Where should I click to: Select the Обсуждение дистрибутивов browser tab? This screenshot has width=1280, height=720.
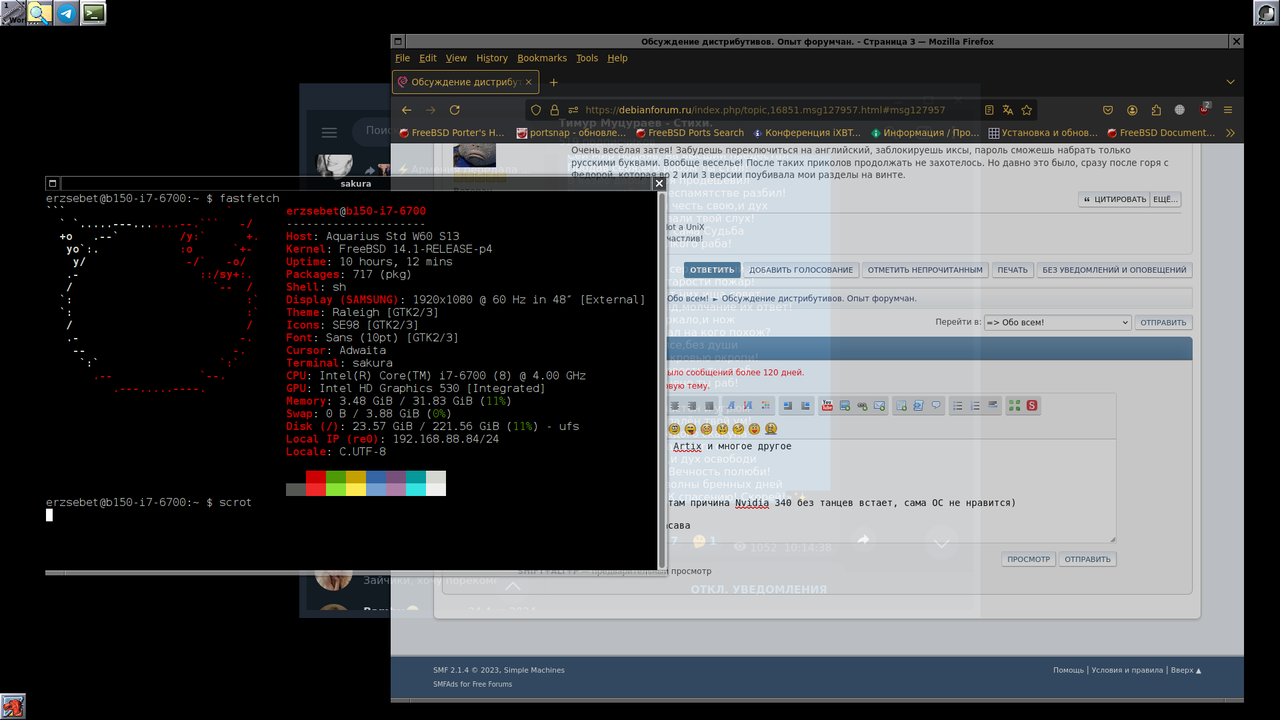coord(466,82)
